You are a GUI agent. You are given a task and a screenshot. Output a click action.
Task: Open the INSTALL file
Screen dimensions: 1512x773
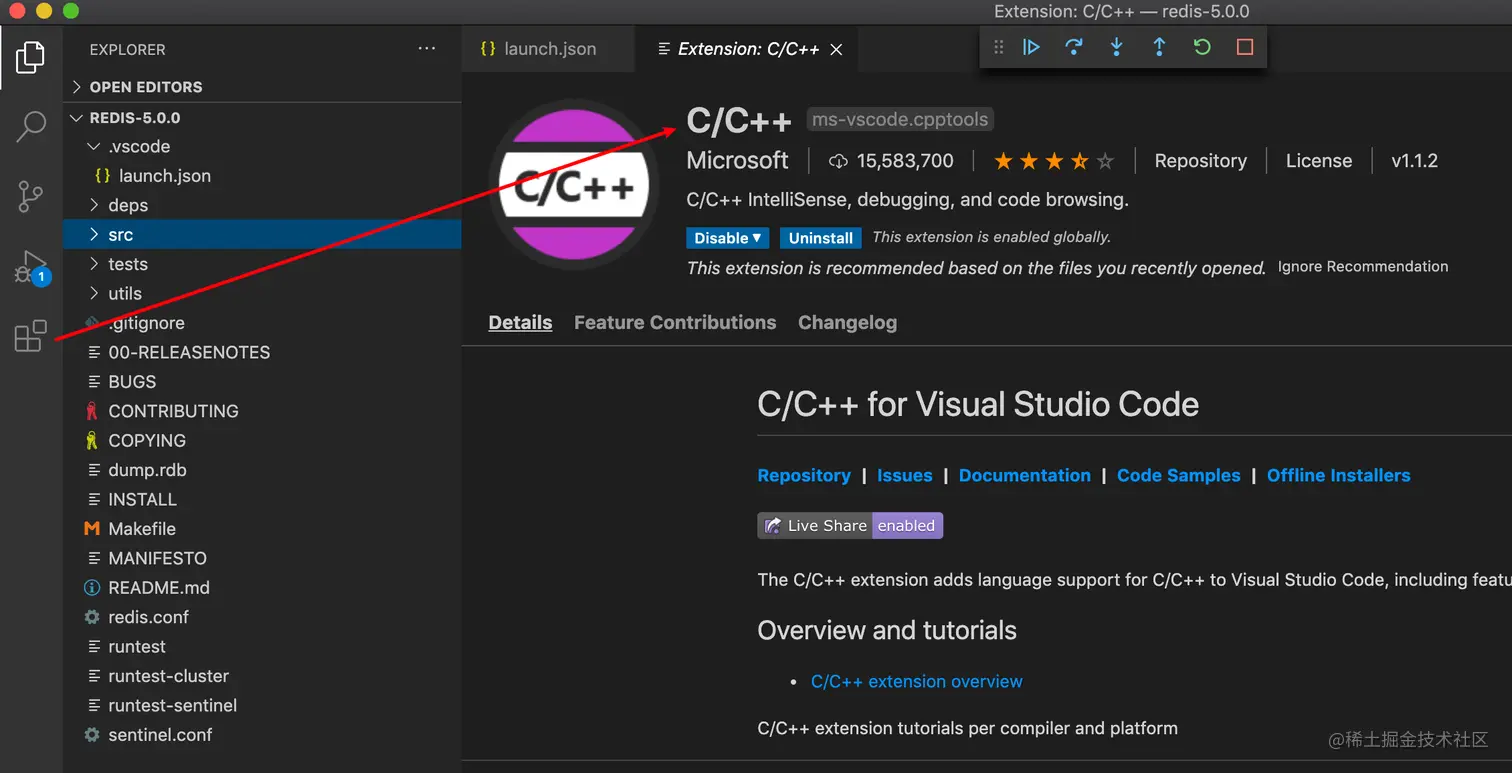262,499
